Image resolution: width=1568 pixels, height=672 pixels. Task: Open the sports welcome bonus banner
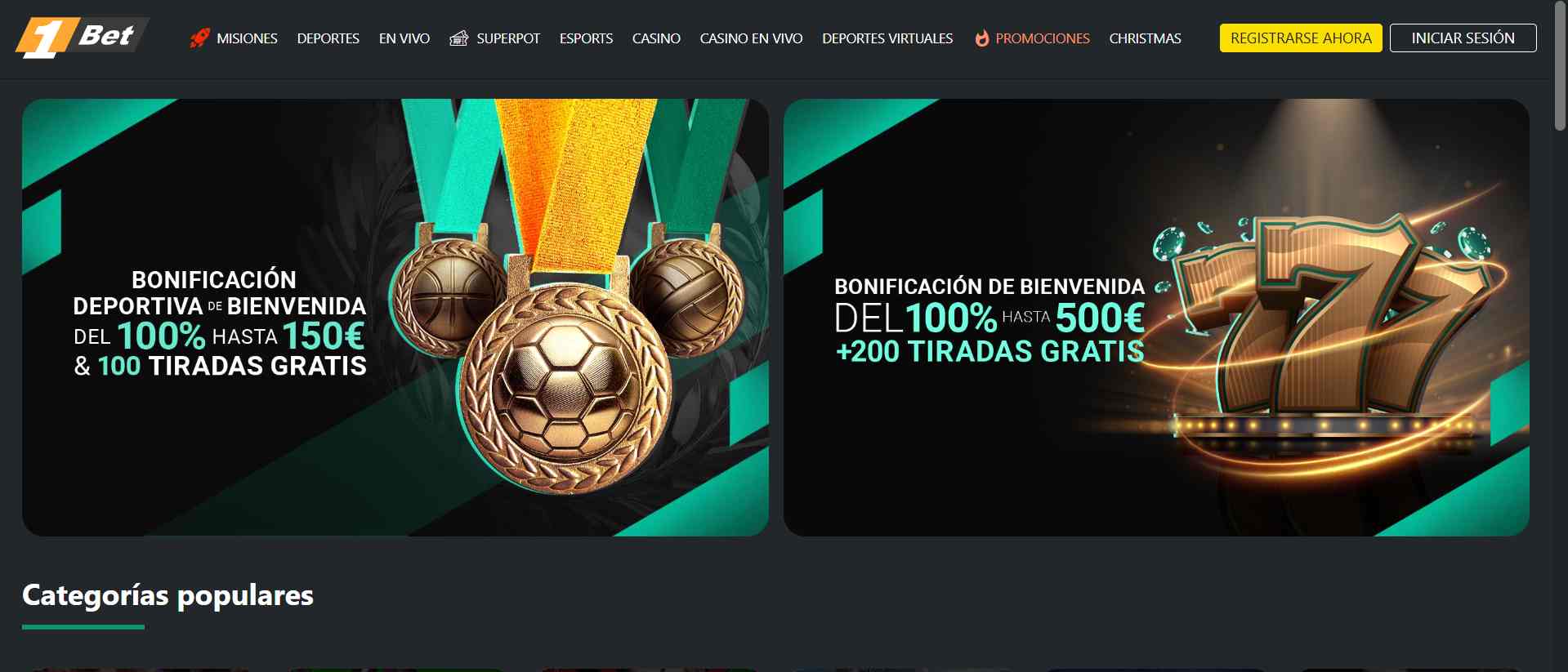tap(395, 318)
